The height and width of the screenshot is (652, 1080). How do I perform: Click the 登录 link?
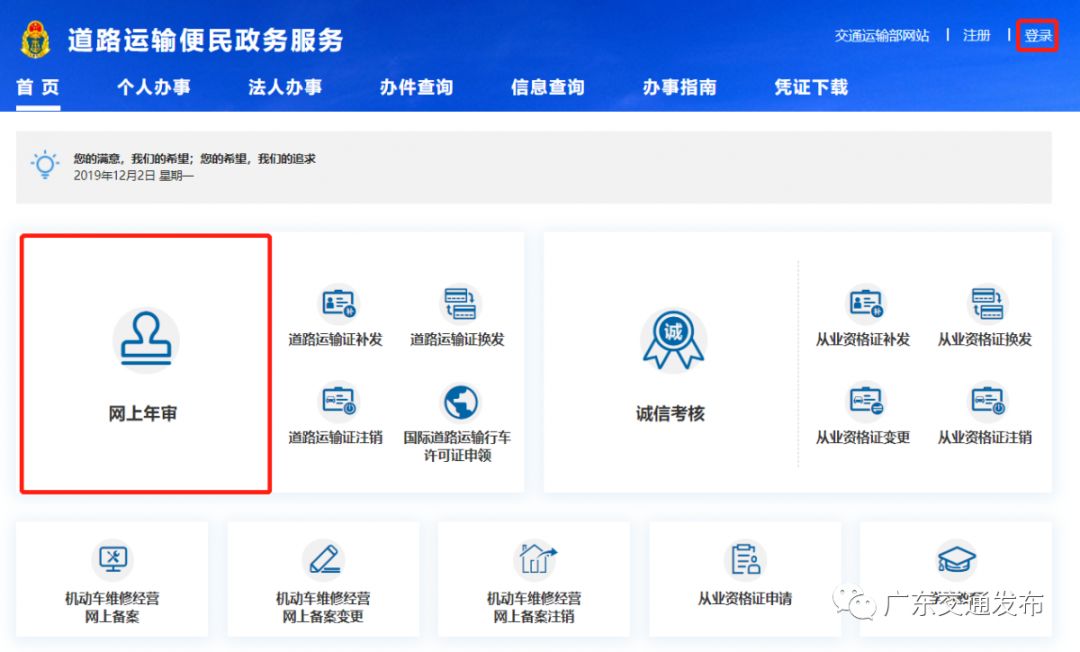[1037, 34]
